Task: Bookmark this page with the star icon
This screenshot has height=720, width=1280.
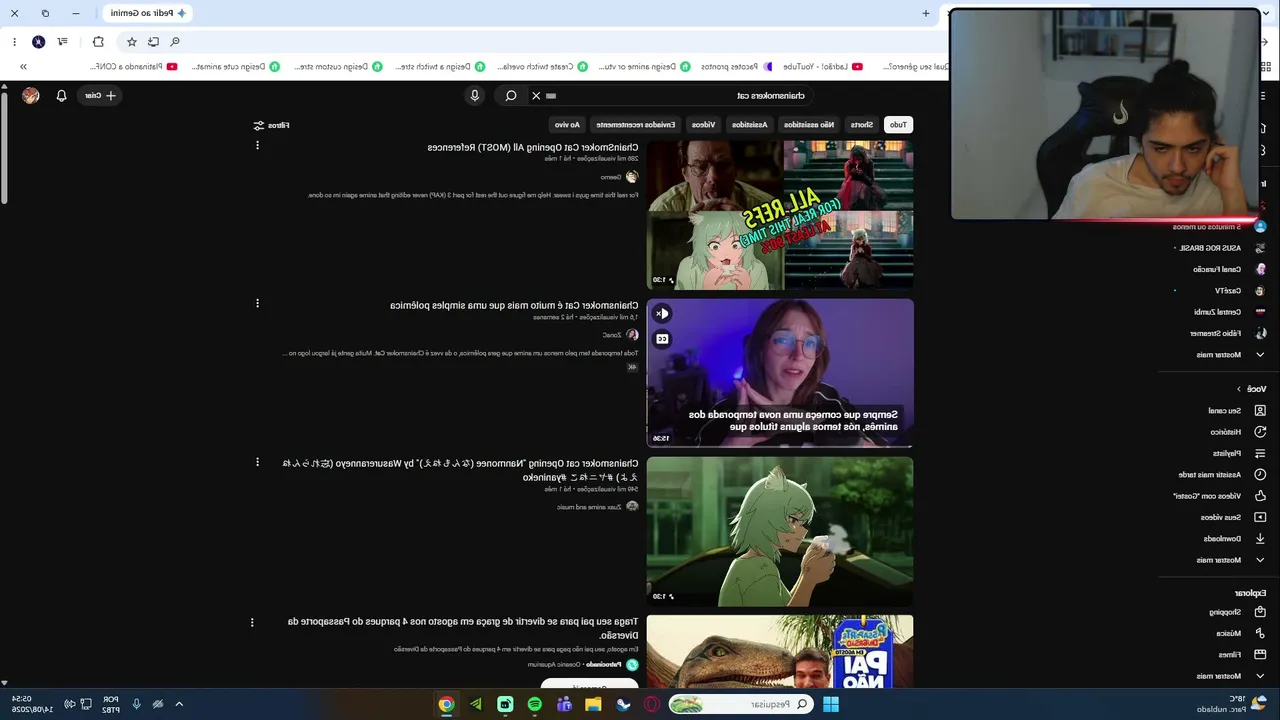Action: [x=131, y=42]
